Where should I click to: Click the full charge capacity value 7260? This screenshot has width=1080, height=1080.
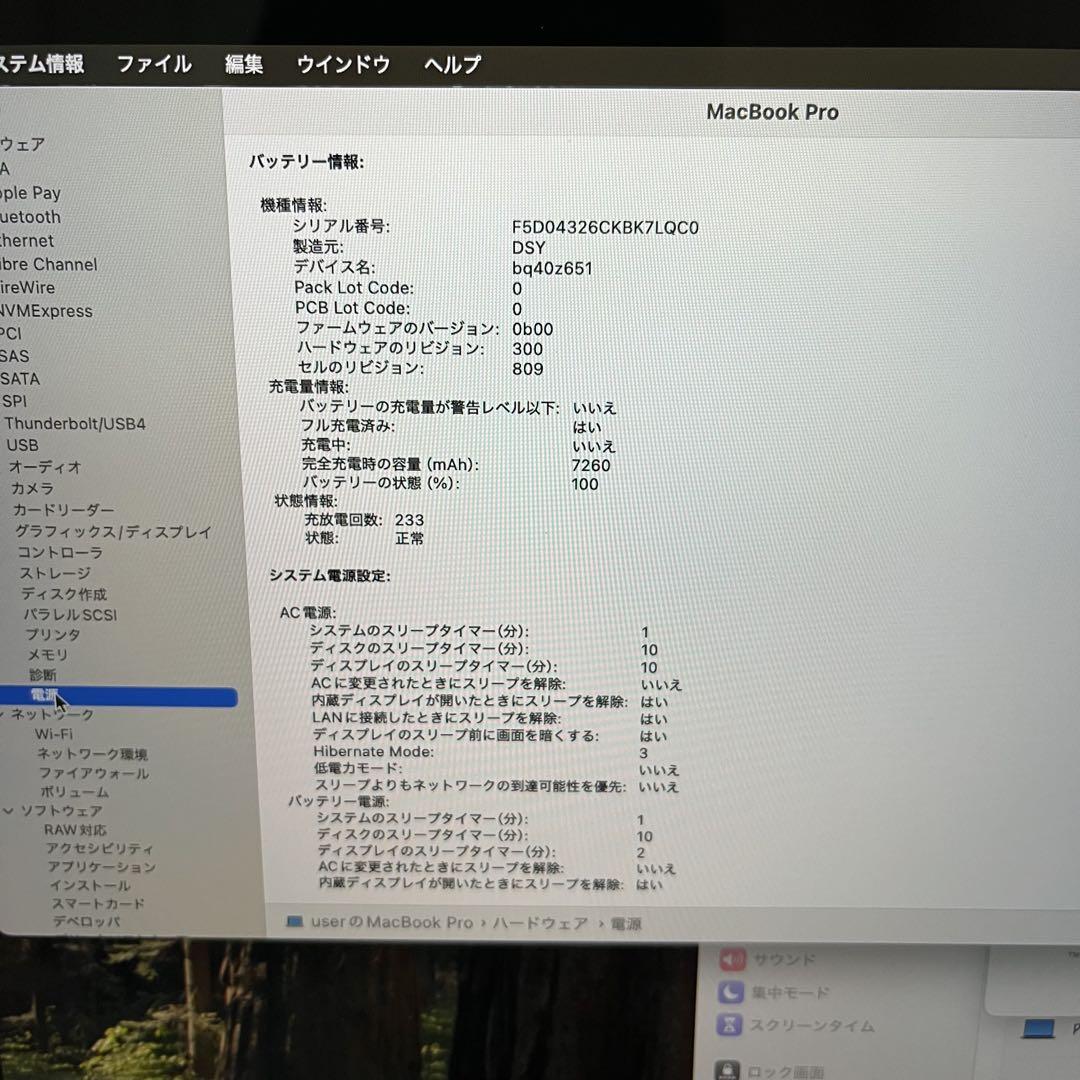[x=591, y=466]
